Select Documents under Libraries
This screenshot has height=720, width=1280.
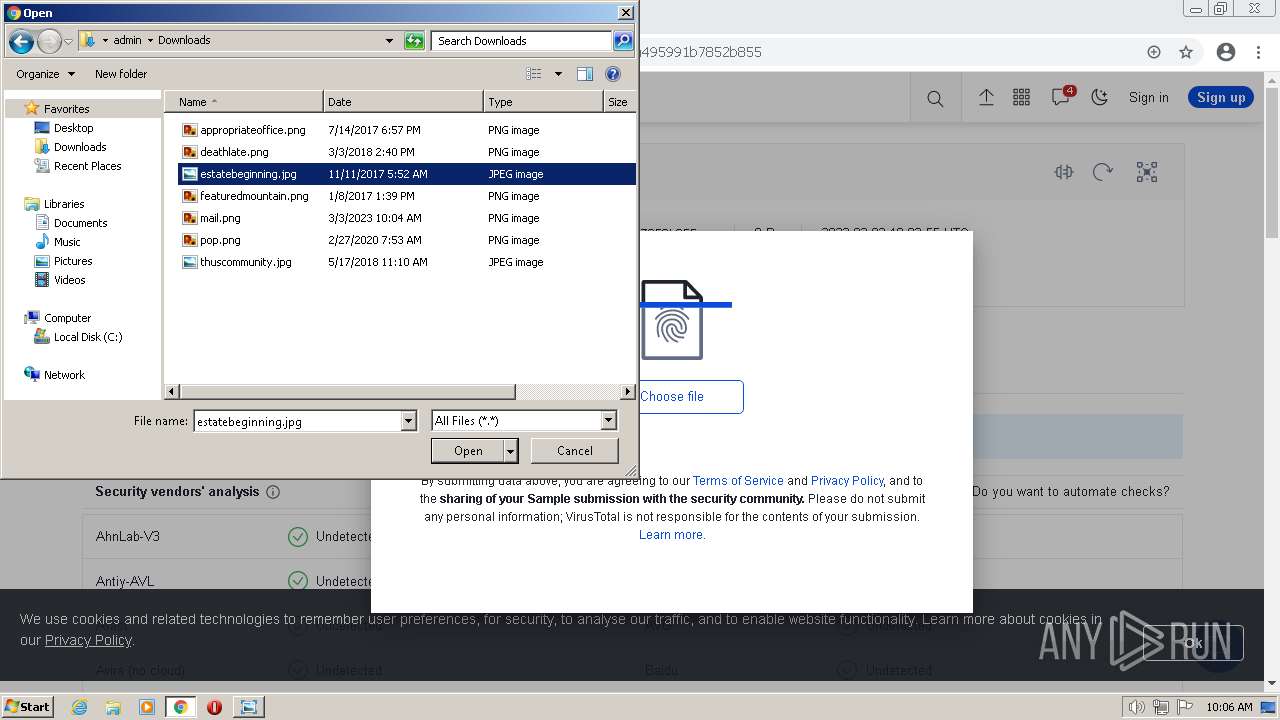80,223
